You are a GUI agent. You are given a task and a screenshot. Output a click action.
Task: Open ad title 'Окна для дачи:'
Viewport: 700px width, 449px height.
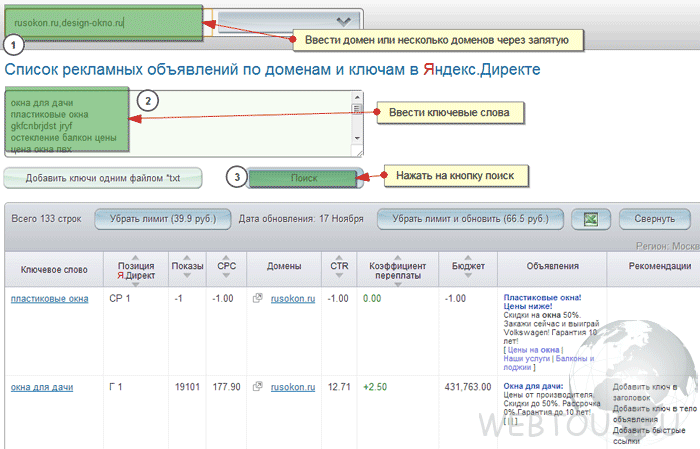[x=533, y=386]
